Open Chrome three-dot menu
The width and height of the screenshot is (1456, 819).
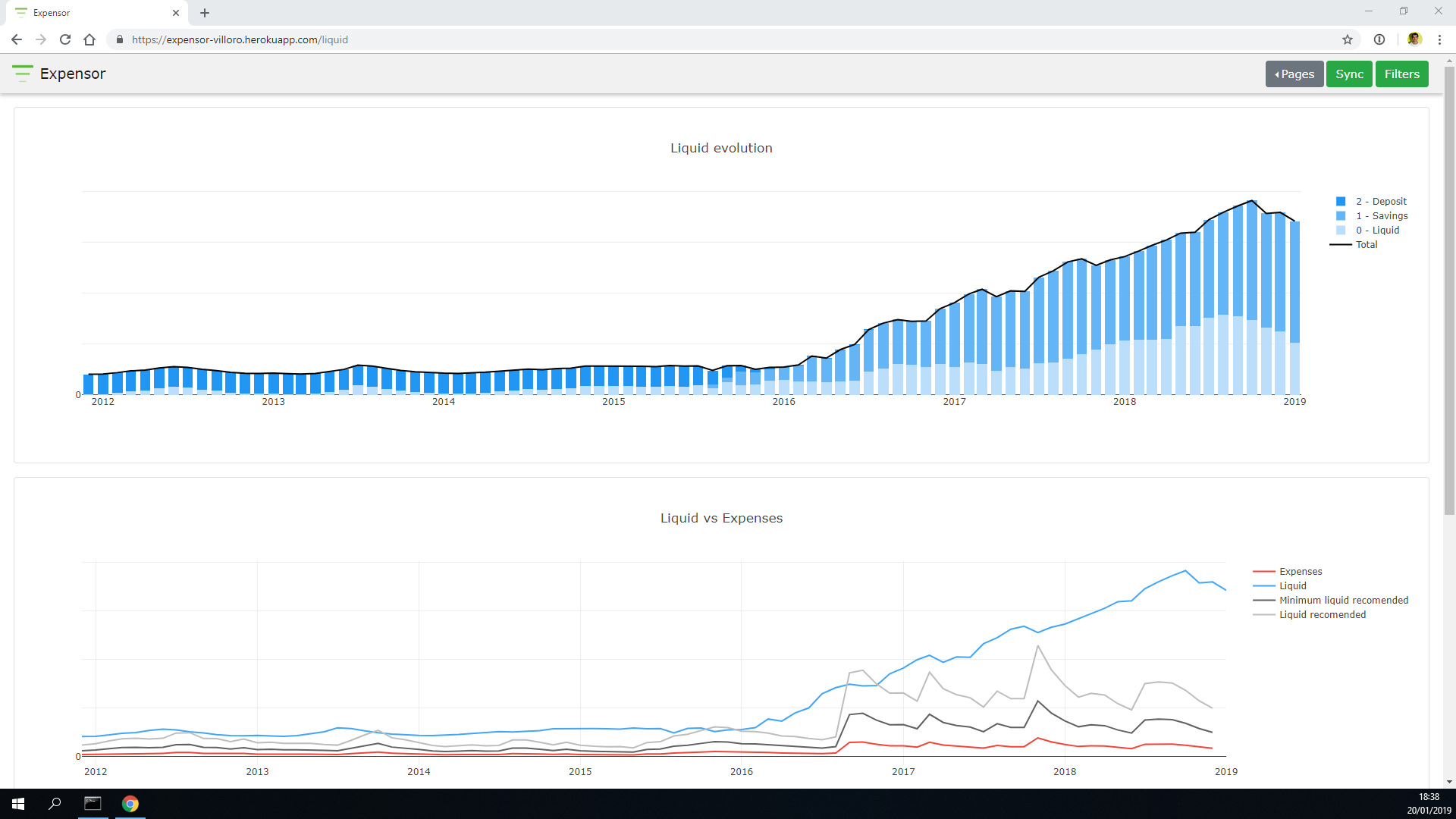click(x=1439, y=39)
